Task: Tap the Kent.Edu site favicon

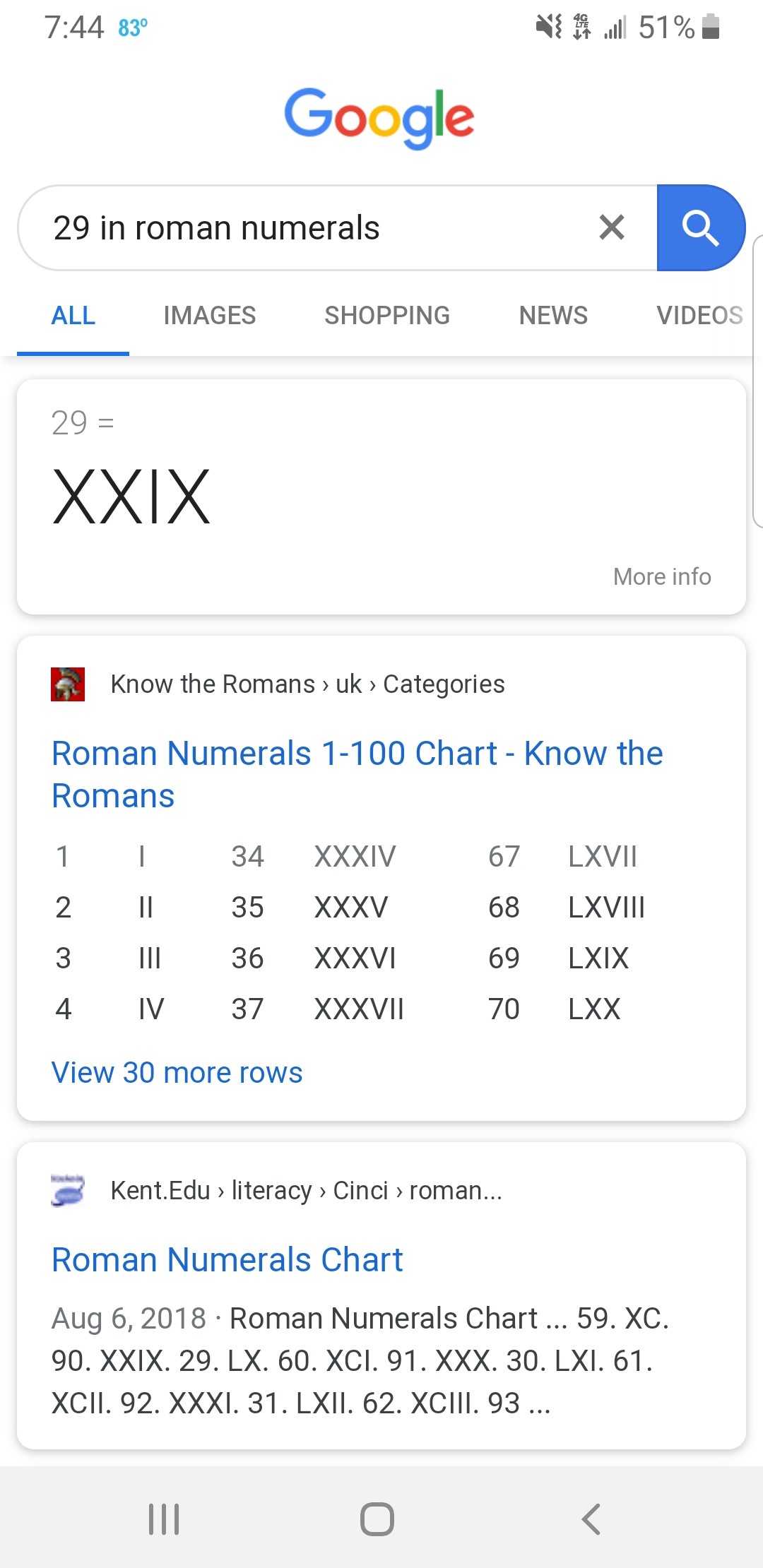Action: tap(68, 1190)
